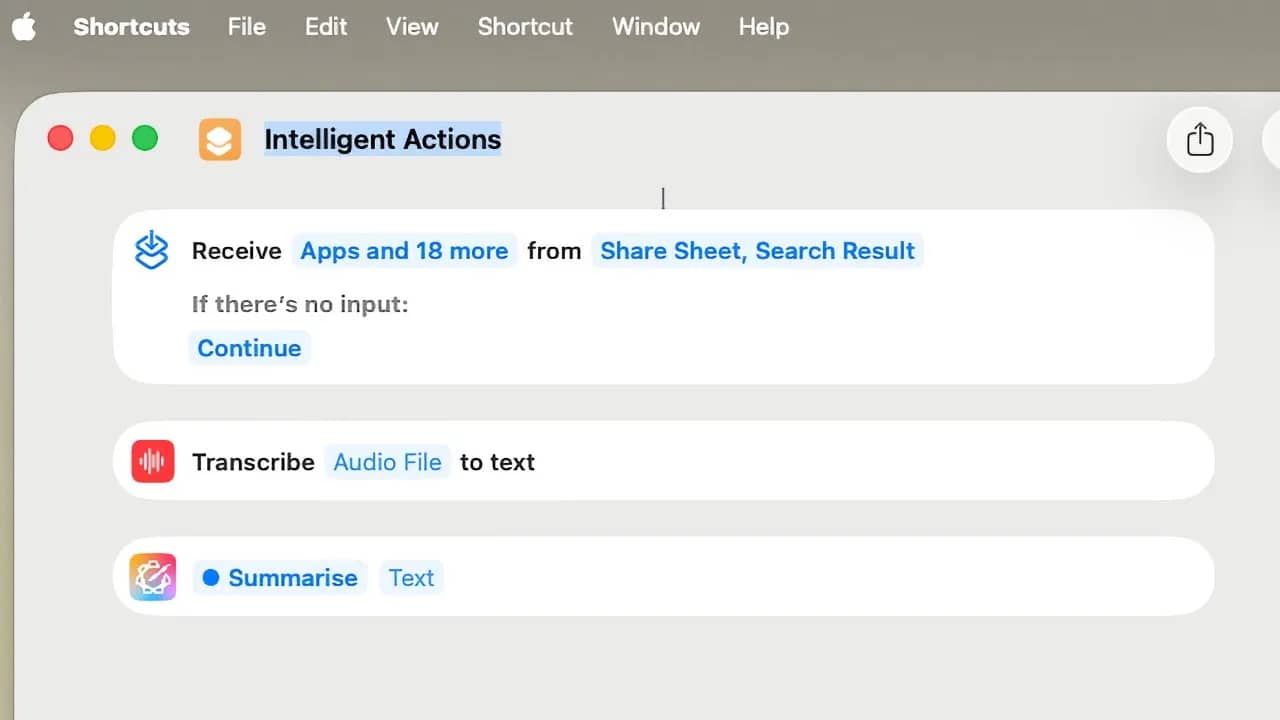The image size is (1280, 720).
Task: Change the 'Continue' no-input option
Action: (249, 348)
